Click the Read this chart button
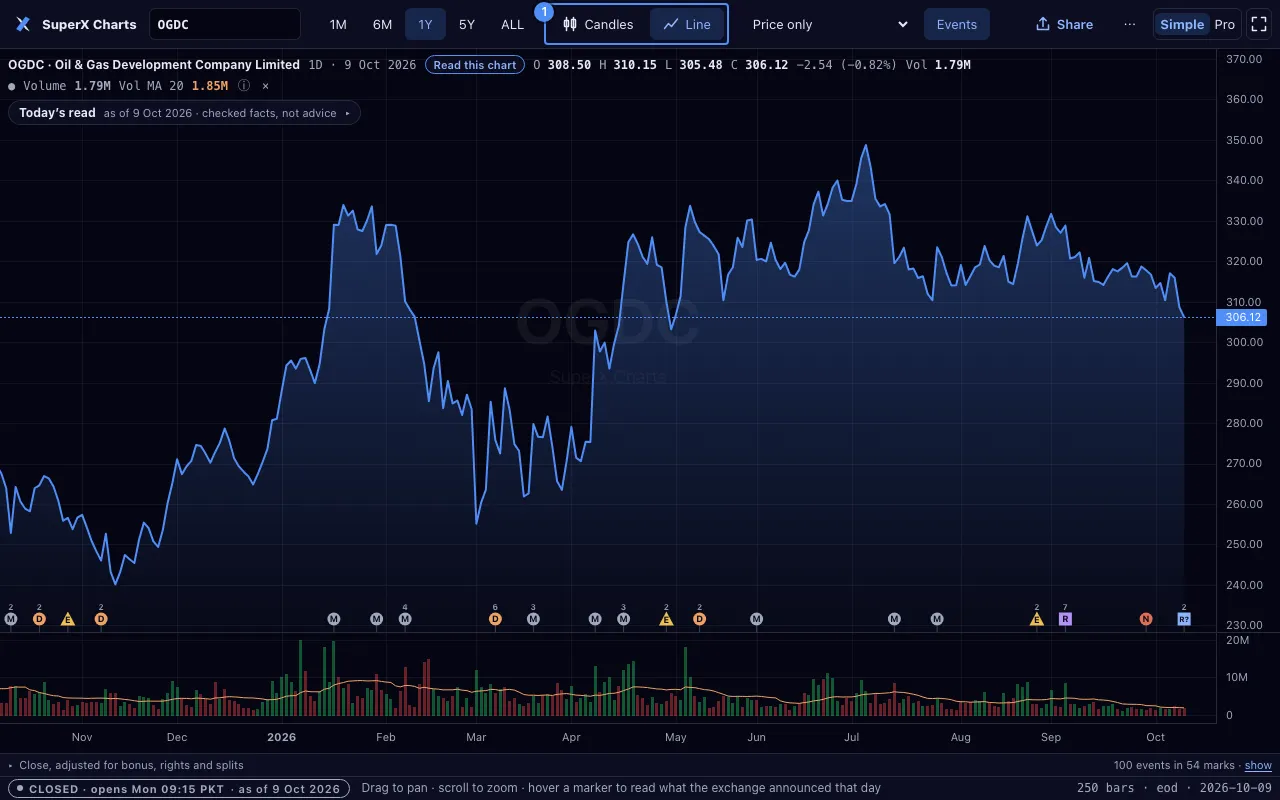This screenshot has height=800, width=1280. tap(475, 65)
